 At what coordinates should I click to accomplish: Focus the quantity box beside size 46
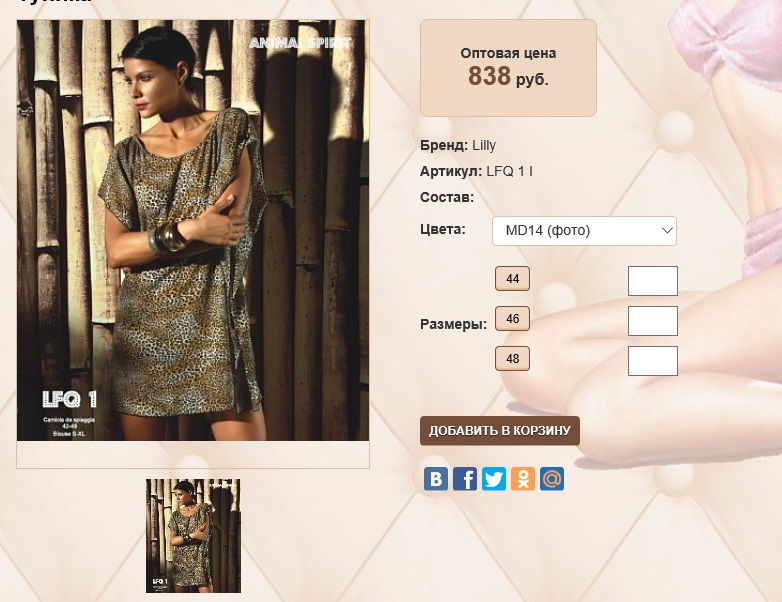652,321
